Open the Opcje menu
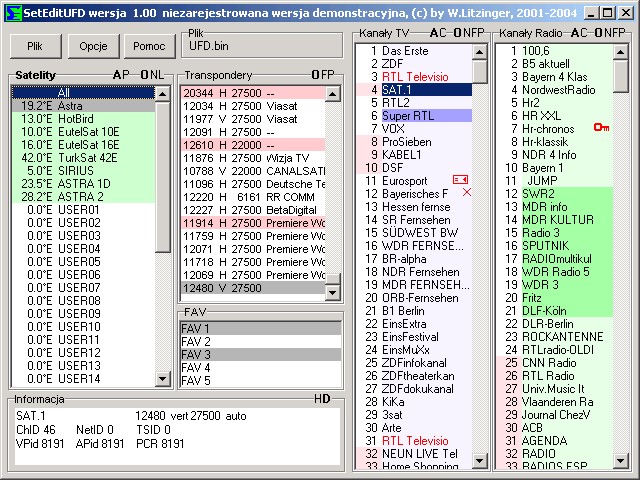 coord(93,46)
